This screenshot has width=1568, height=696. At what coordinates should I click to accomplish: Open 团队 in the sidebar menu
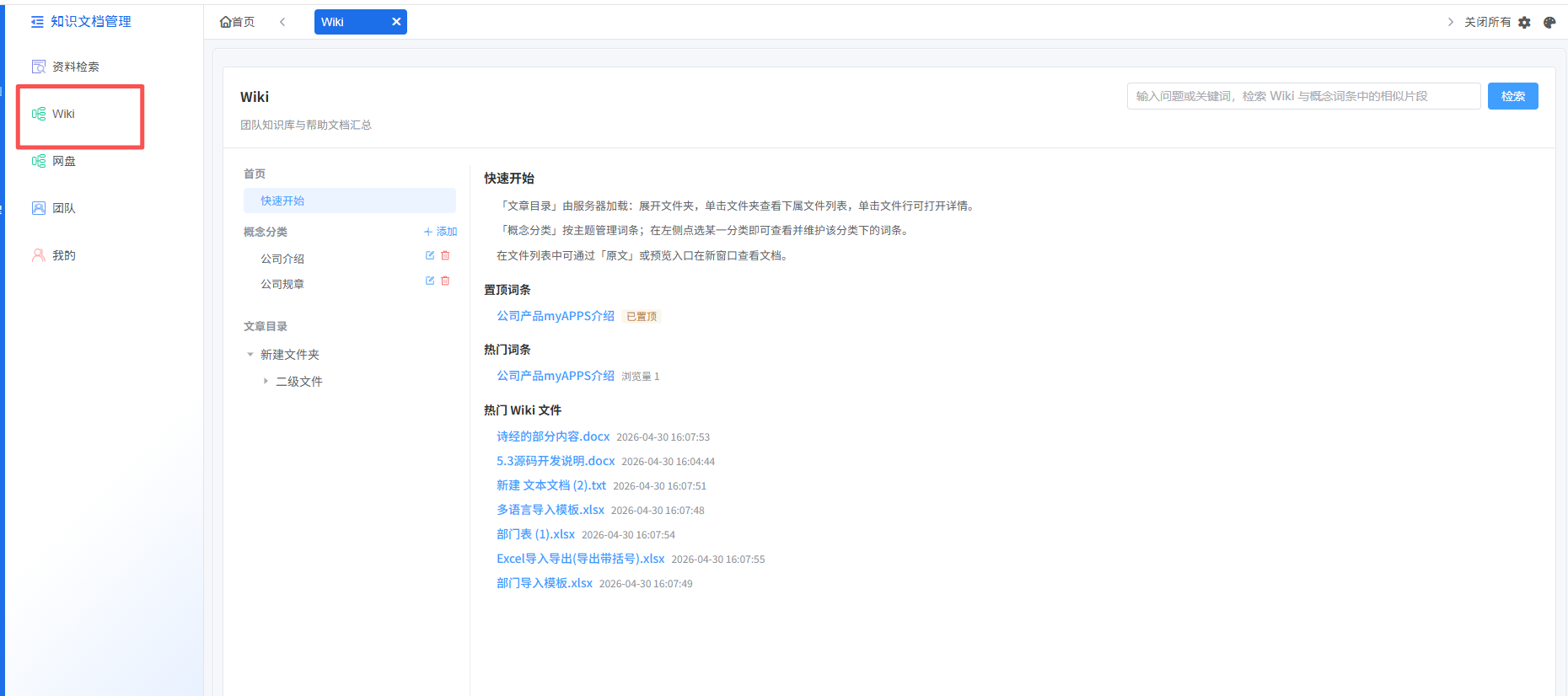pyautogui.click(x=64, y=208)
